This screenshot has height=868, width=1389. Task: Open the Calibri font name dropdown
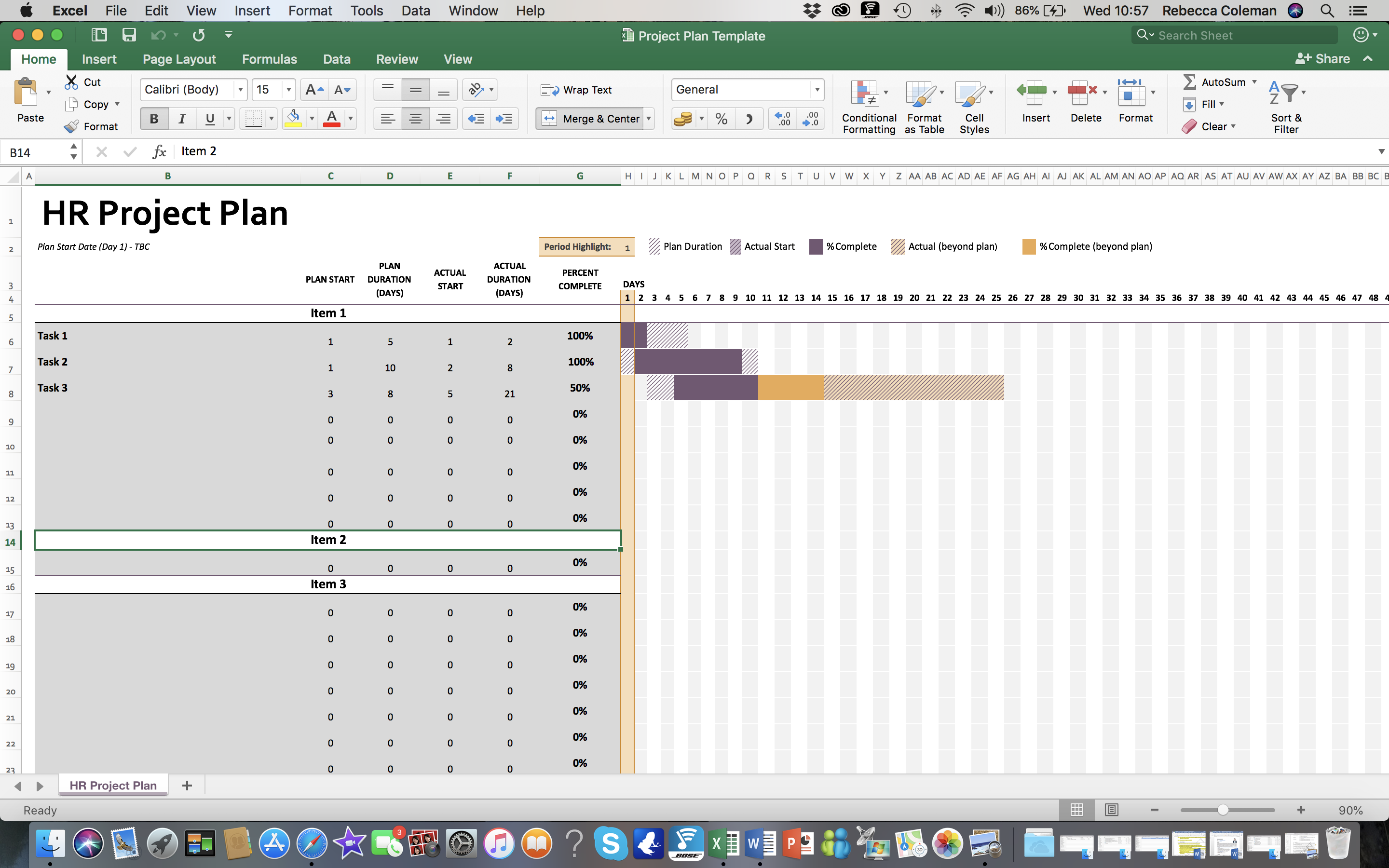(241, 90)
